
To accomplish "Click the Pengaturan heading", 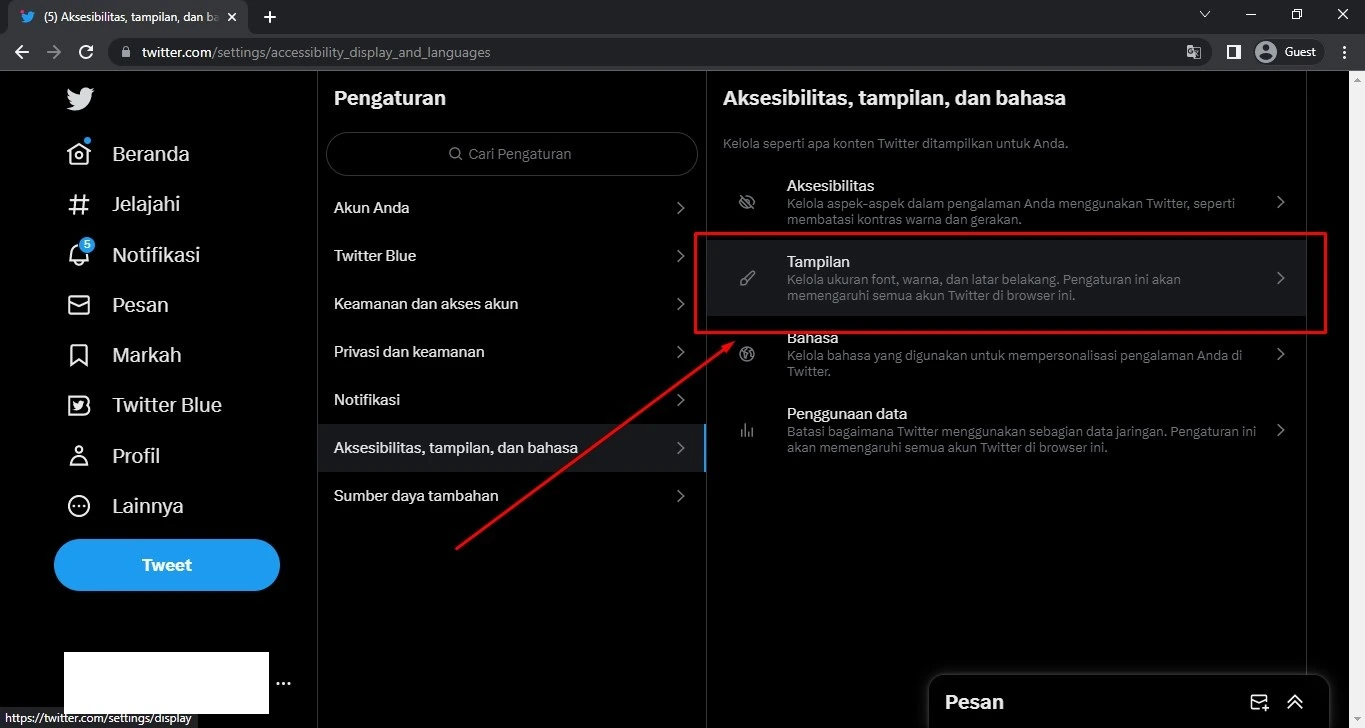I will pos(390,98).
